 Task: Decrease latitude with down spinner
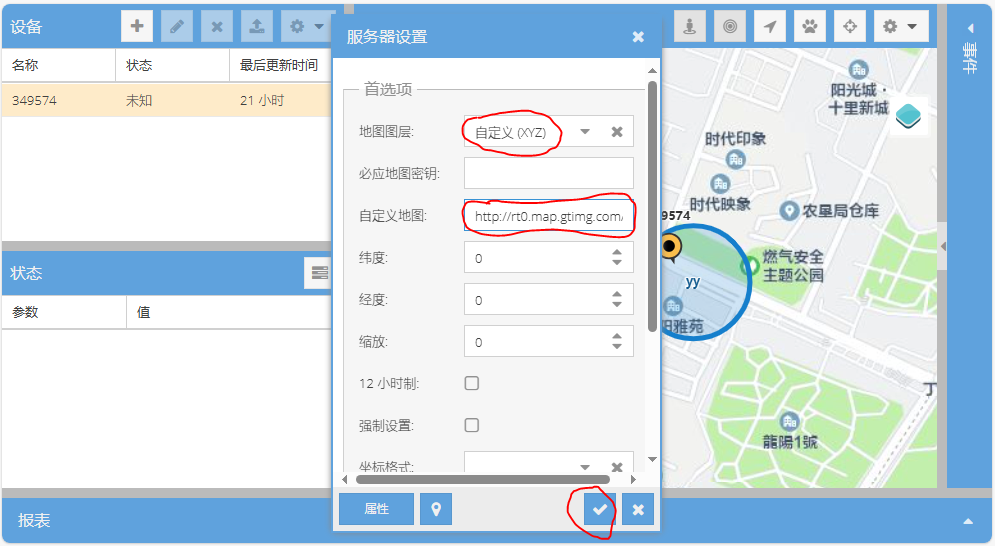pos(617,263)
